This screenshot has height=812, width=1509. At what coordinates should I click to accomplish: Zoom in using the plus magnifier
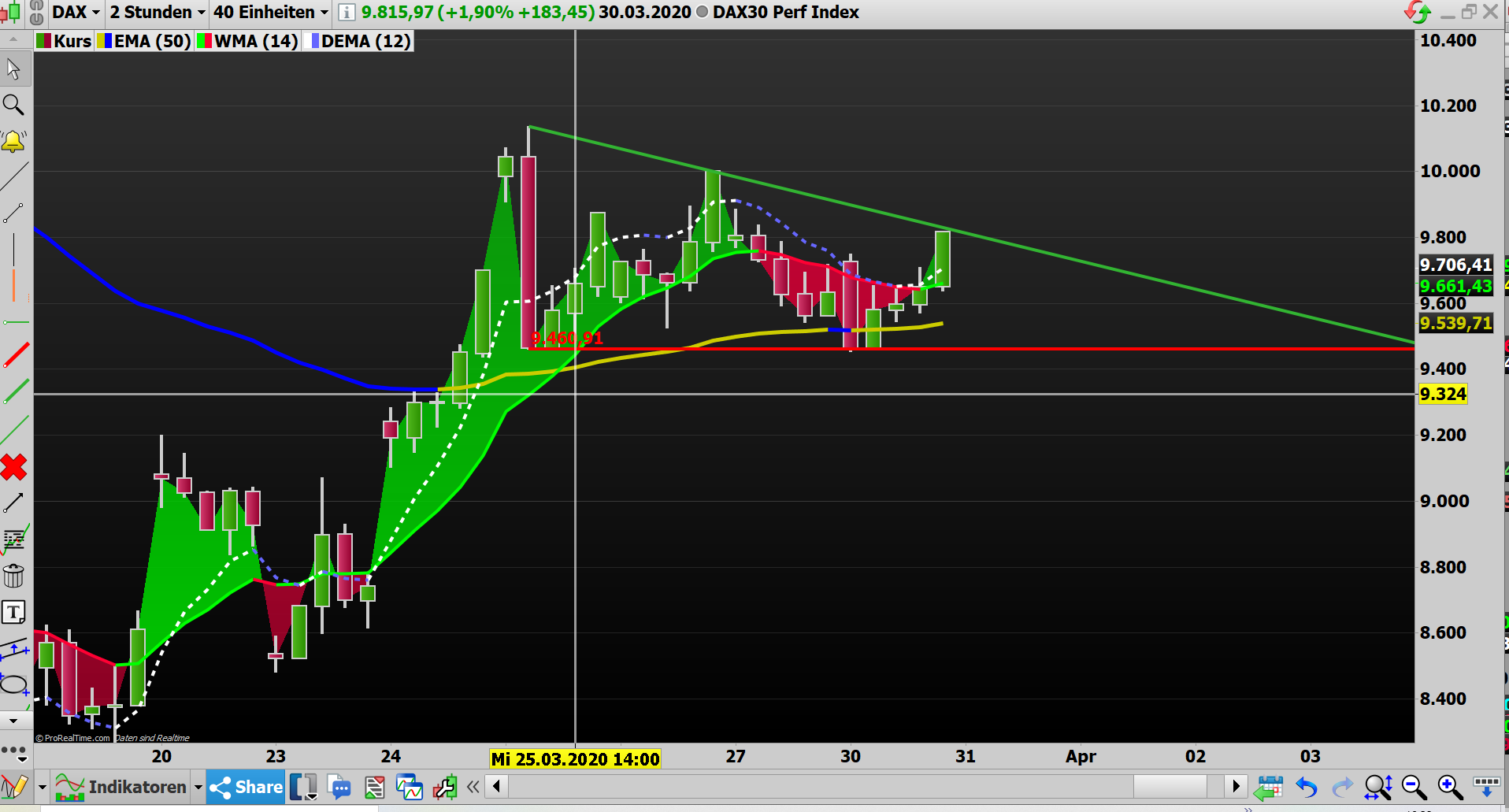pos(1448,786)
